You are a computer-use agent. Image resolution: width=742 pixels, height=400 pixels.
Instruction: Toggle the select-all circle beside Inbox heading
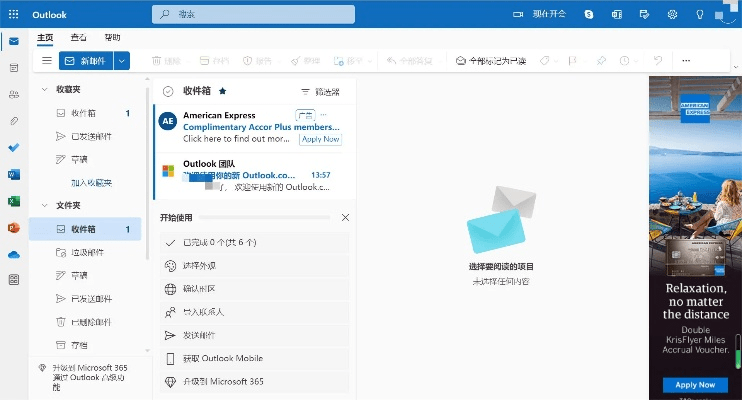(168, 91)
